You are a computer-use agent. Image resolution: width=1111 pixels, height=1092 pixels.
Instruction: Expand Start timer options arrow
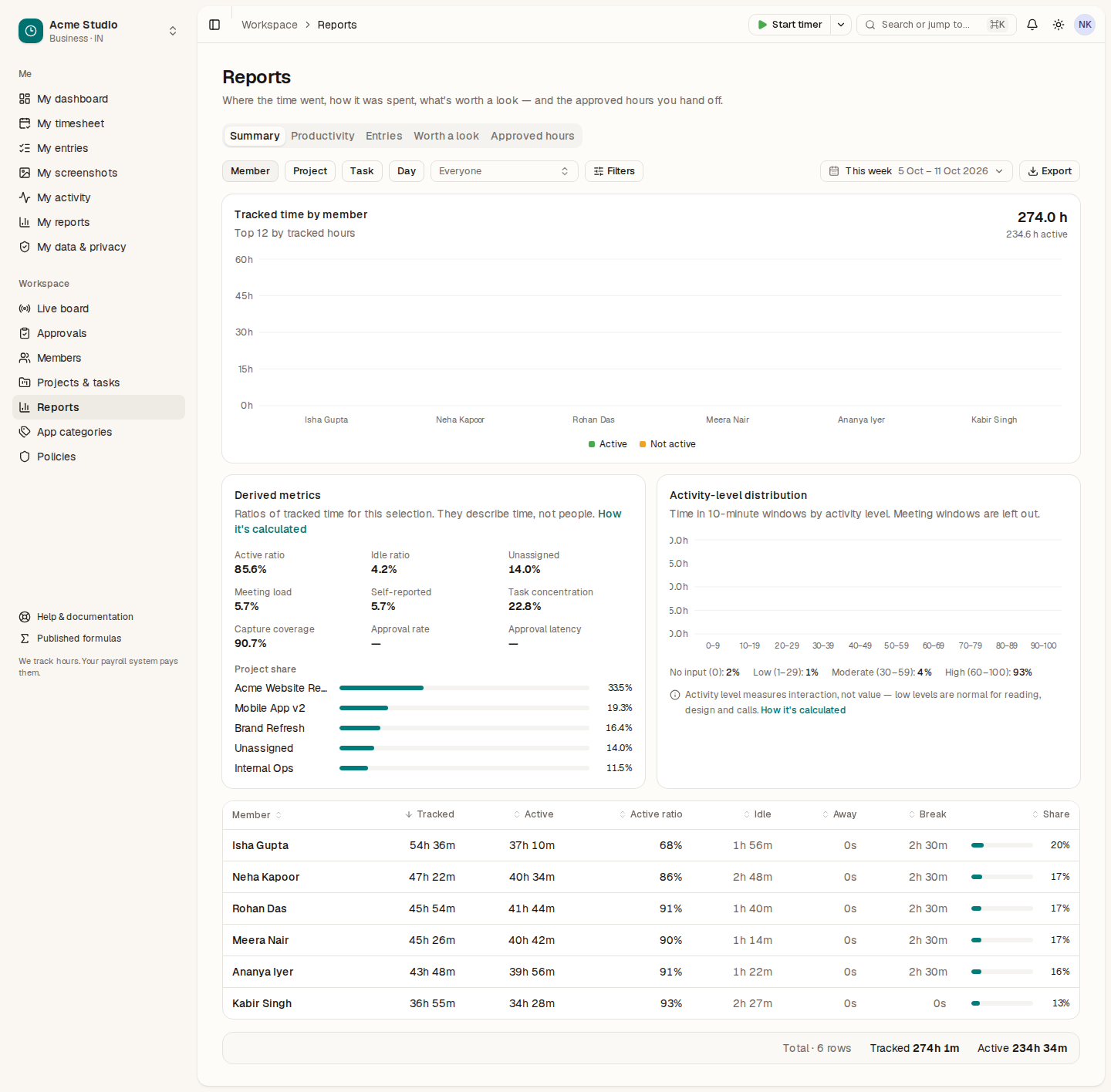(841, 25)
